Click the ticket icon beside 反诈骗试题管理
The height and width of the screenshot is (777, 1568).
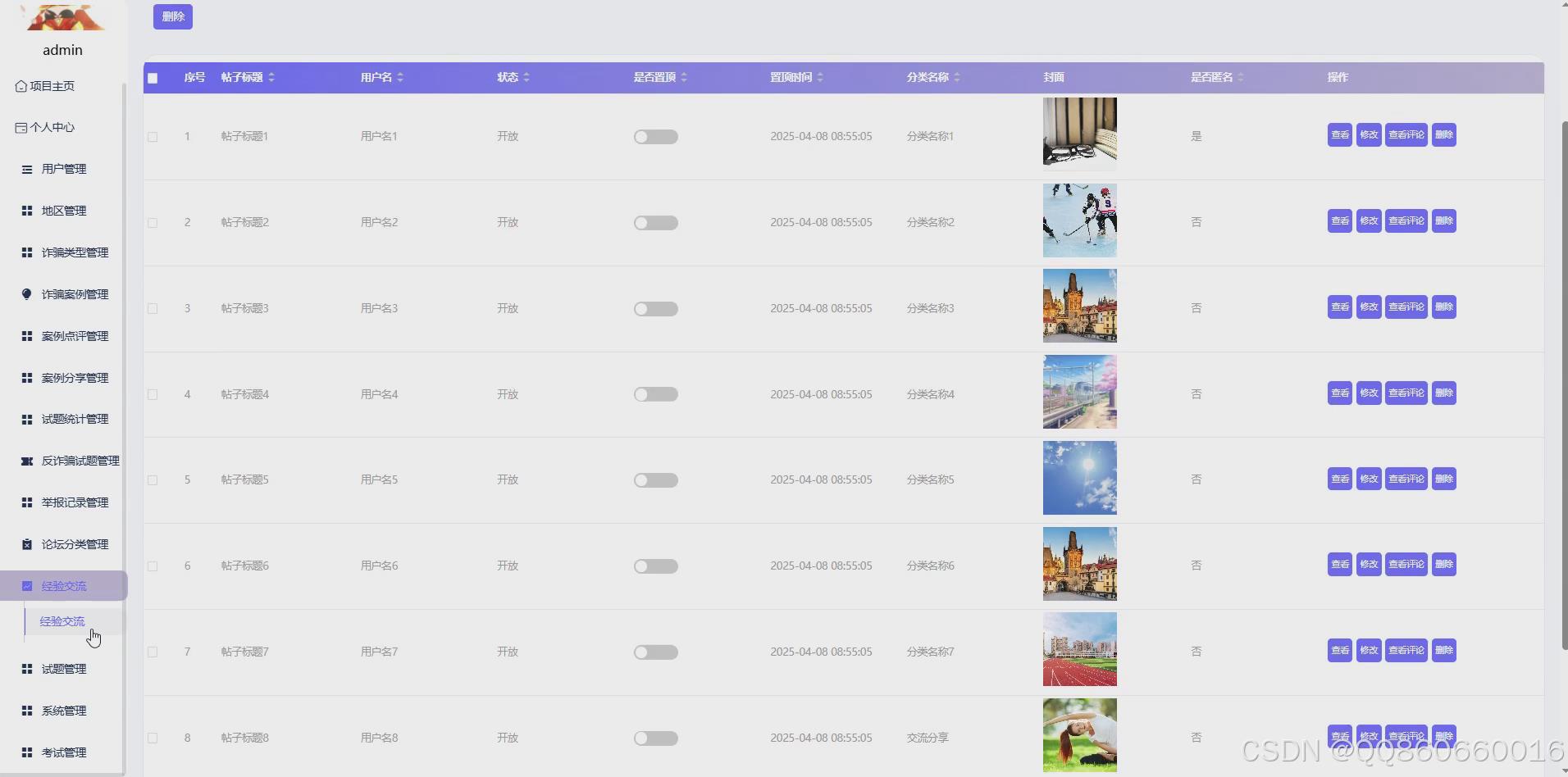pos(27,461)
